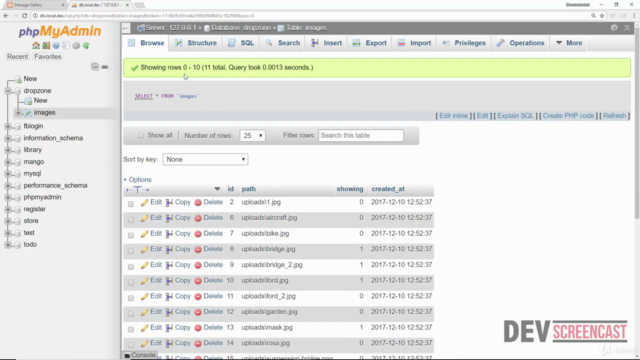Switch to Manage Gallery browser tab
Screen dimensions: 640x360
point(36,5)
